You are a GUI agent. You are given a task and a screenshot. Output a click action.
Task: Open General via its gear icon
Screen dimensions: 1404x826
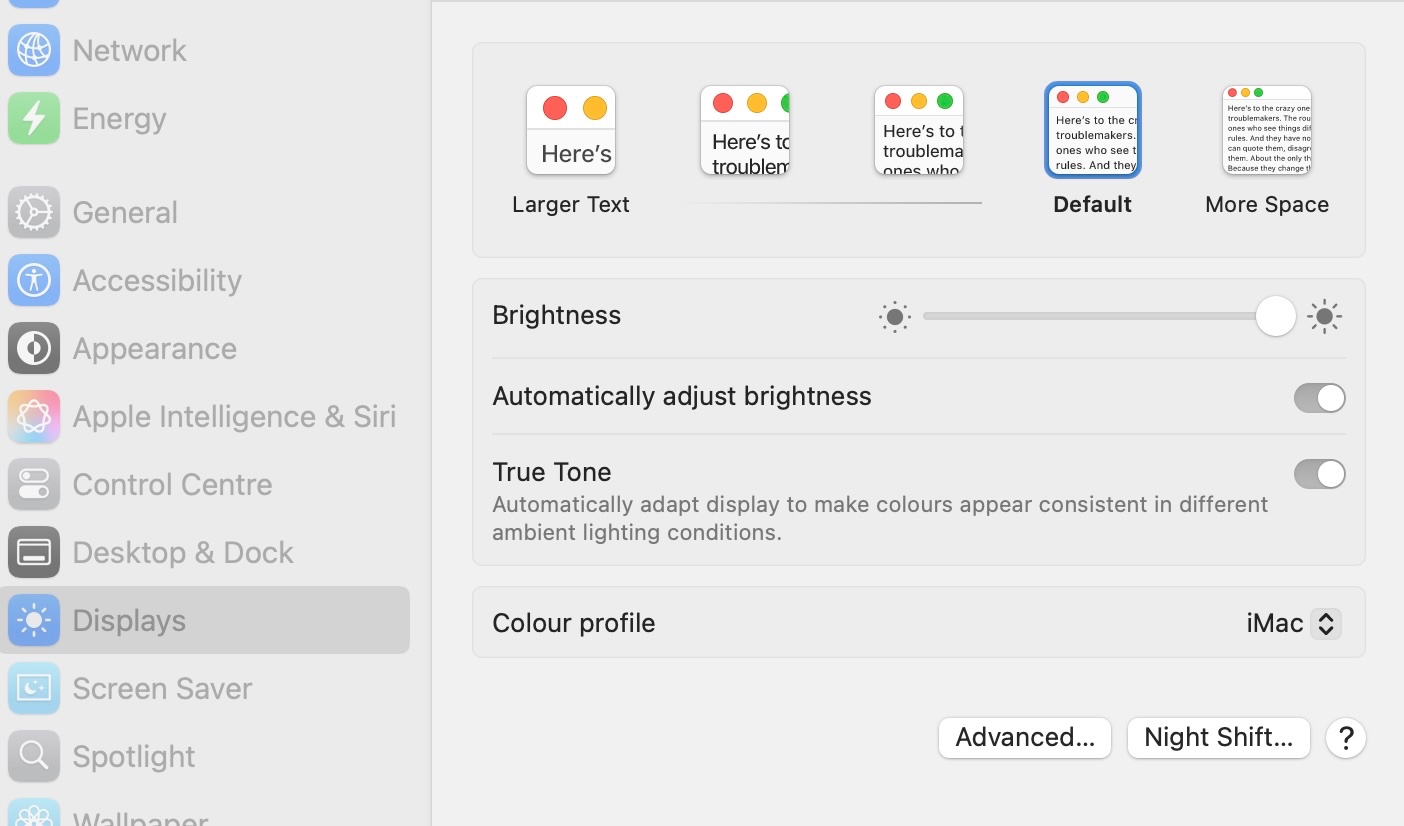pyautogui.click(x=34, y=213)
